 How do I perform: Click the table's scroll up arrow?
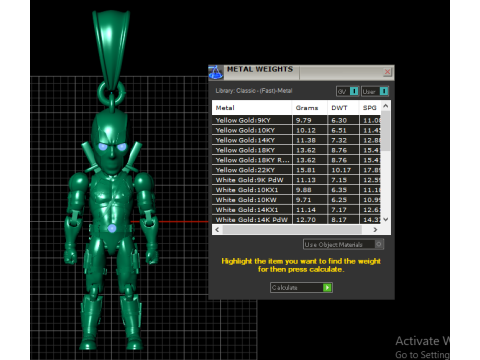click(386, 106)
